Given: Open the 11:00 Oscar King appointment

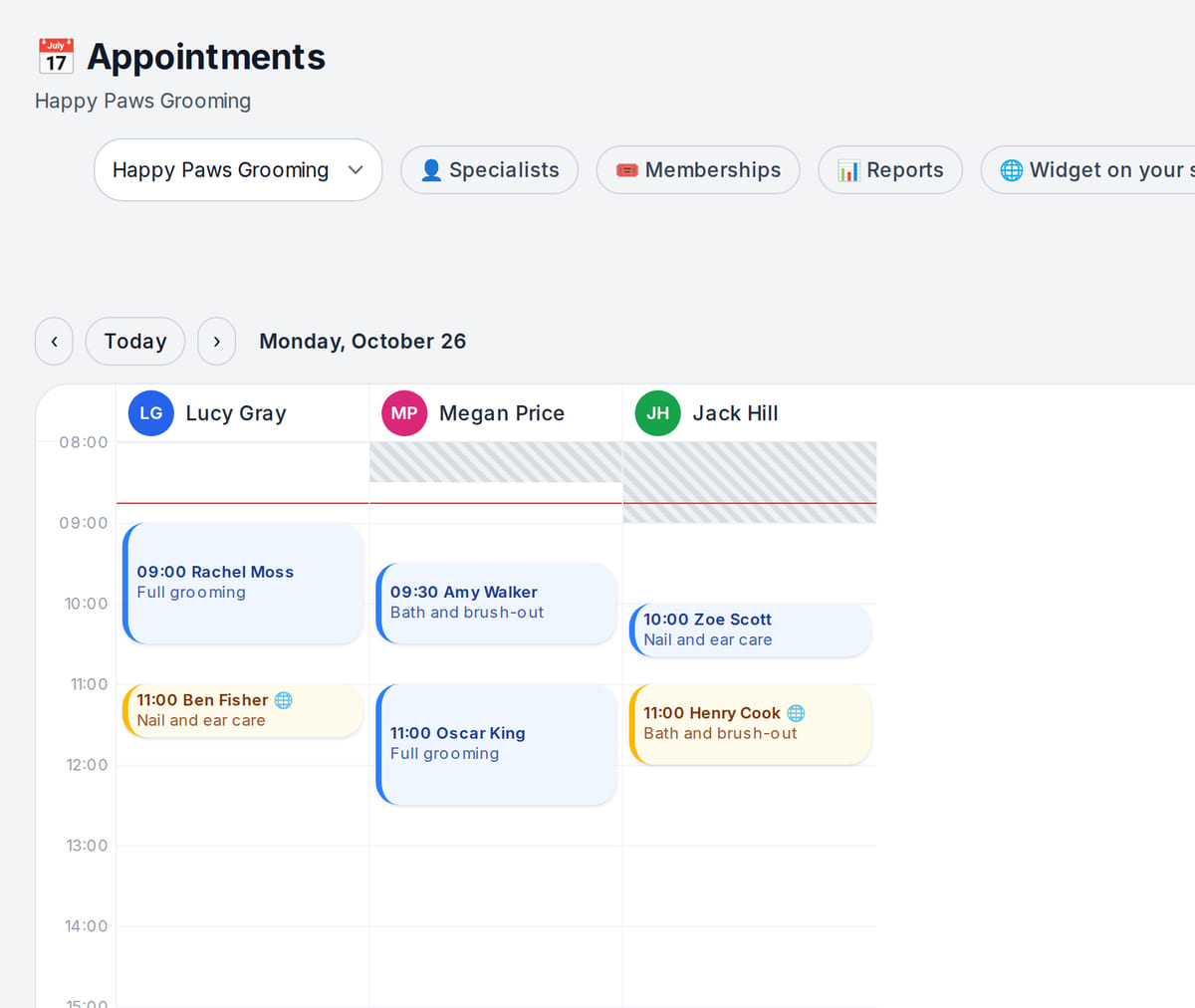Looking at the screenshot, I should pos(496,744).
